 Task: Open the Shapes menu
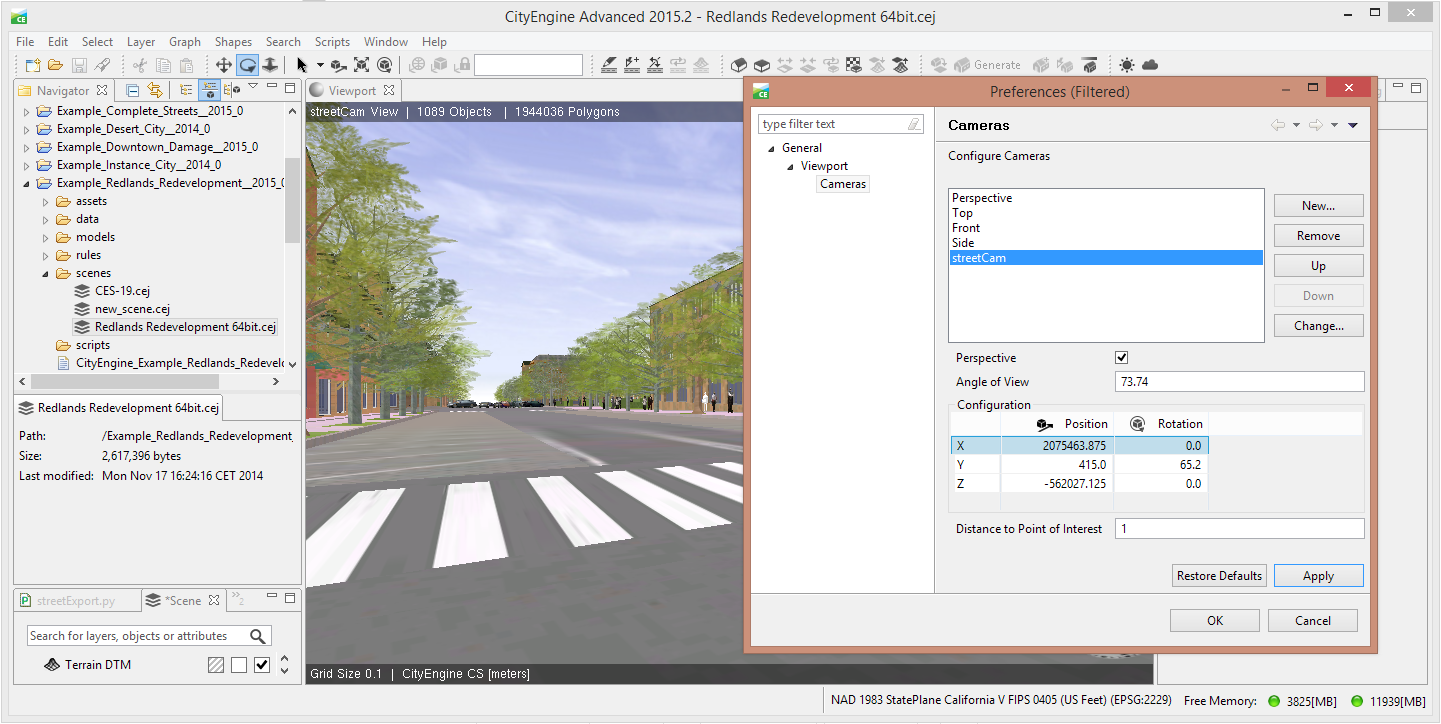[233, 42]
